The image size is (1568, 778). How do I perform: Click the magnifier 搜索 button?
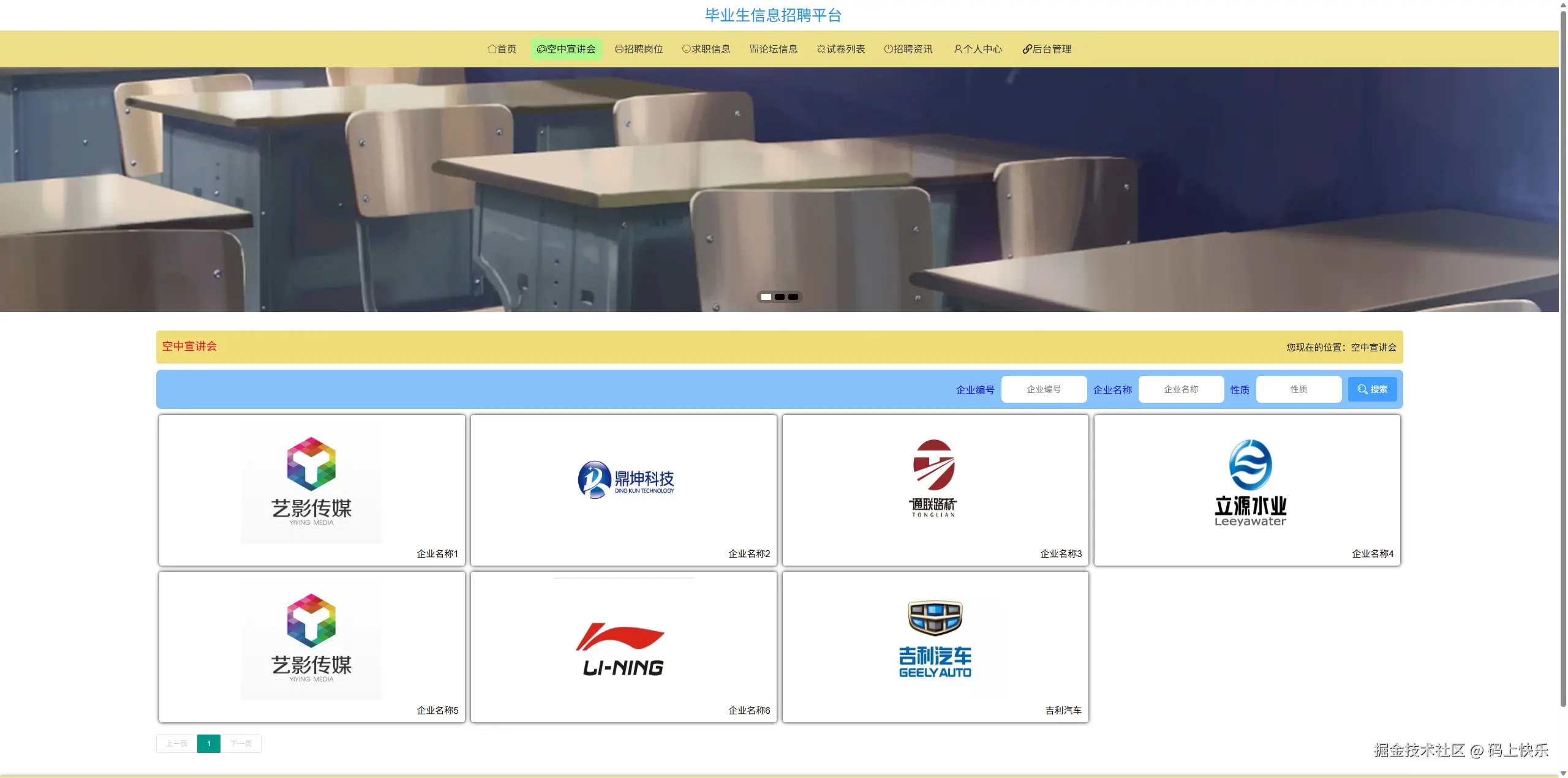[1372, 389]
